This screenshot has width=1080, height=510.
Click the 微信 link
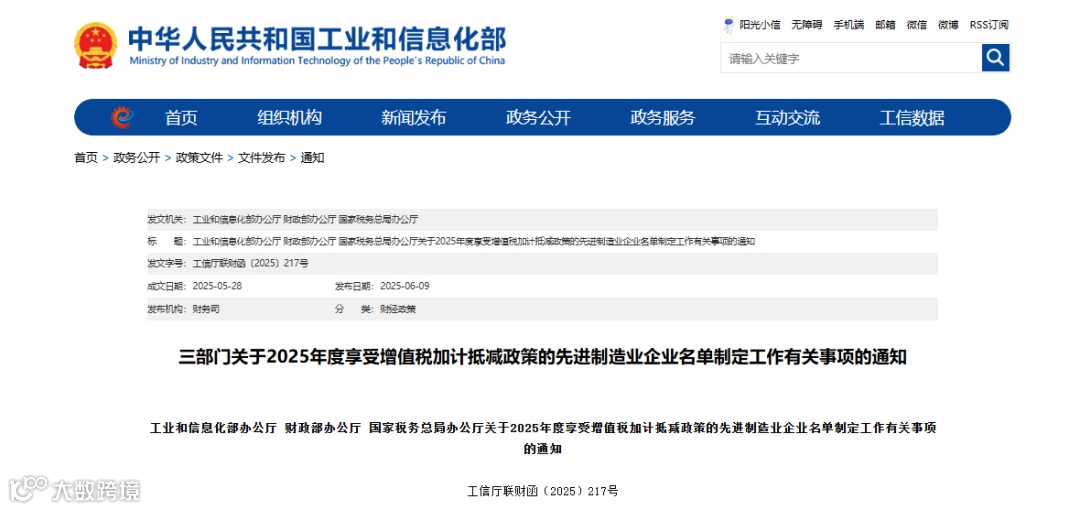(917, 26)
